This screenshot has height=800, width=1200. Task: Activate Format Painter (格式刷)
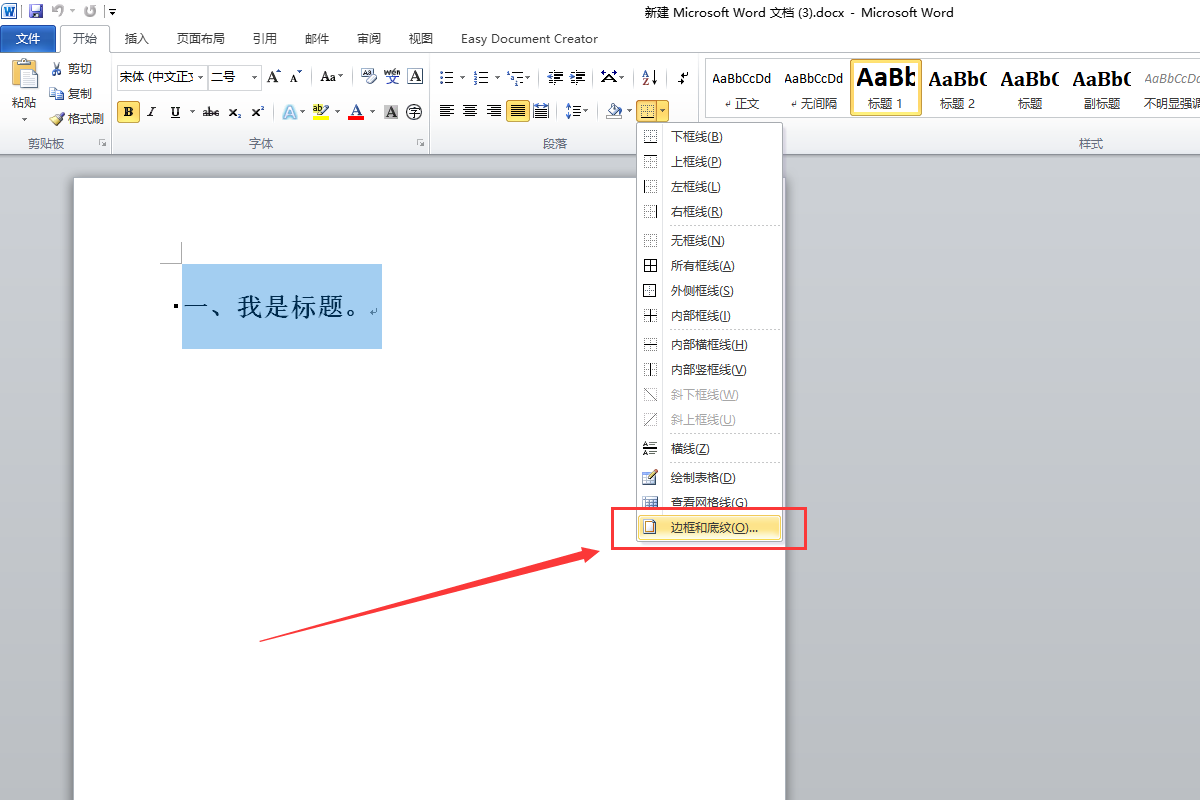pos(77,118)
